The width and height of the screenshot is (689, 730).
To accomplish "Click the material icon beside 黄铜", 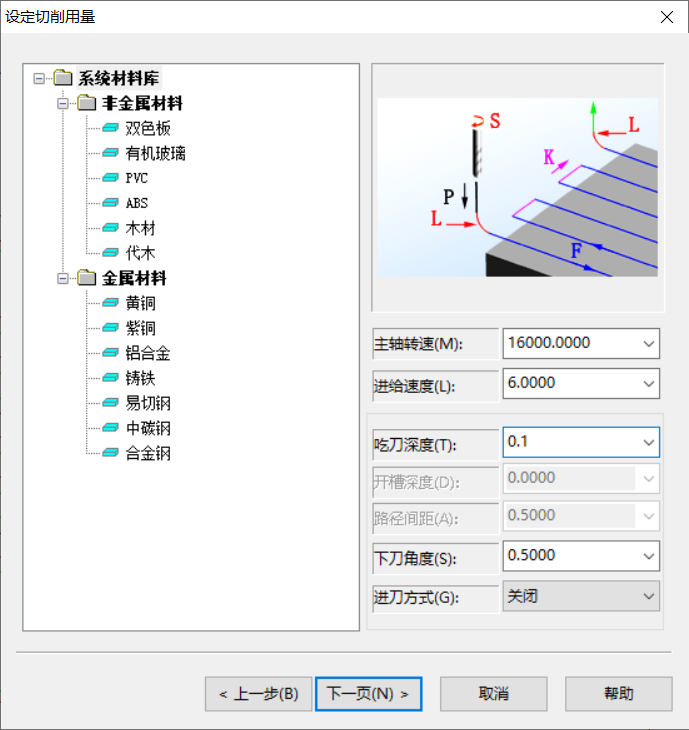I will click(110, 303).
